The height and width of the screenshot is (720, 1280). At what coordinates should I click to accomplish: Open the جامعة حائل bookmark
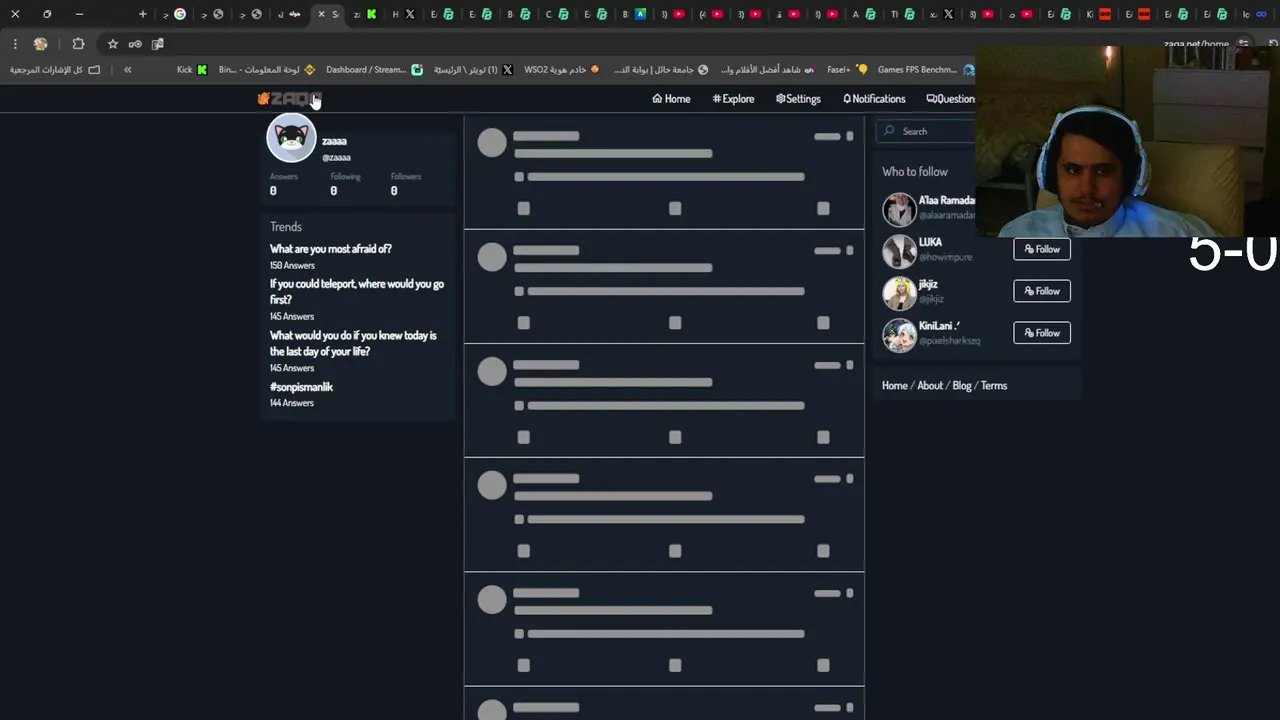(x=661, y=70)
